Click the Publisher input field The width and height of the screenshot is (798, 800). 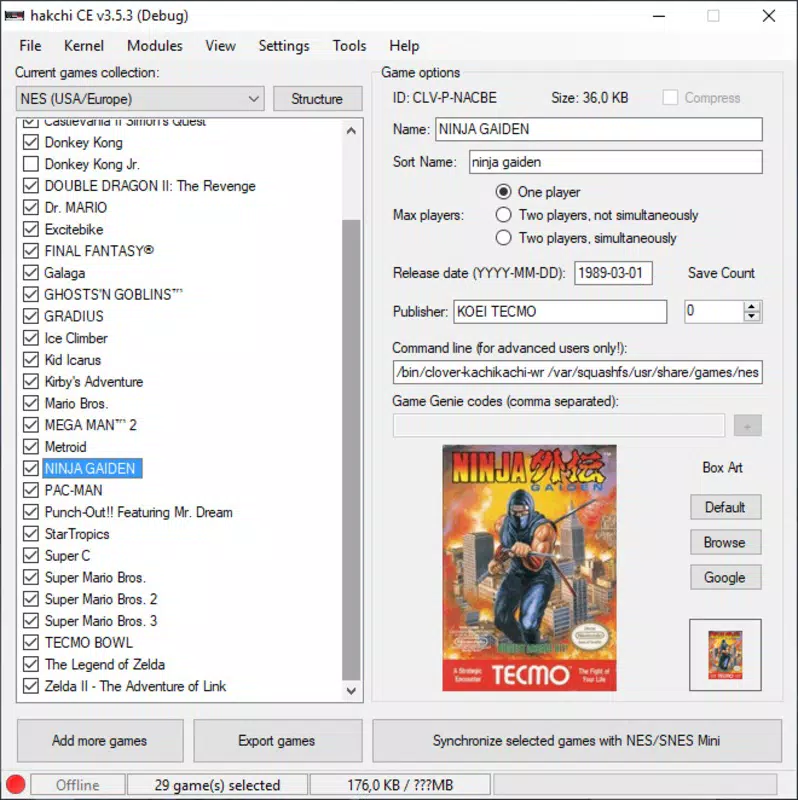(560, 311)
